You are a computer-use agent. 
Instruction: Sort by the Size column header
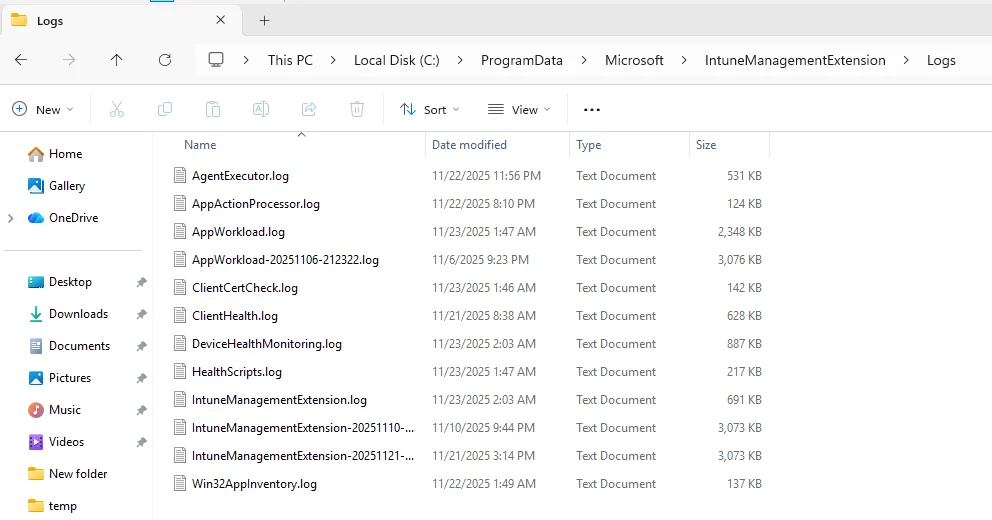pyautogui.click(x=706, y=145)
